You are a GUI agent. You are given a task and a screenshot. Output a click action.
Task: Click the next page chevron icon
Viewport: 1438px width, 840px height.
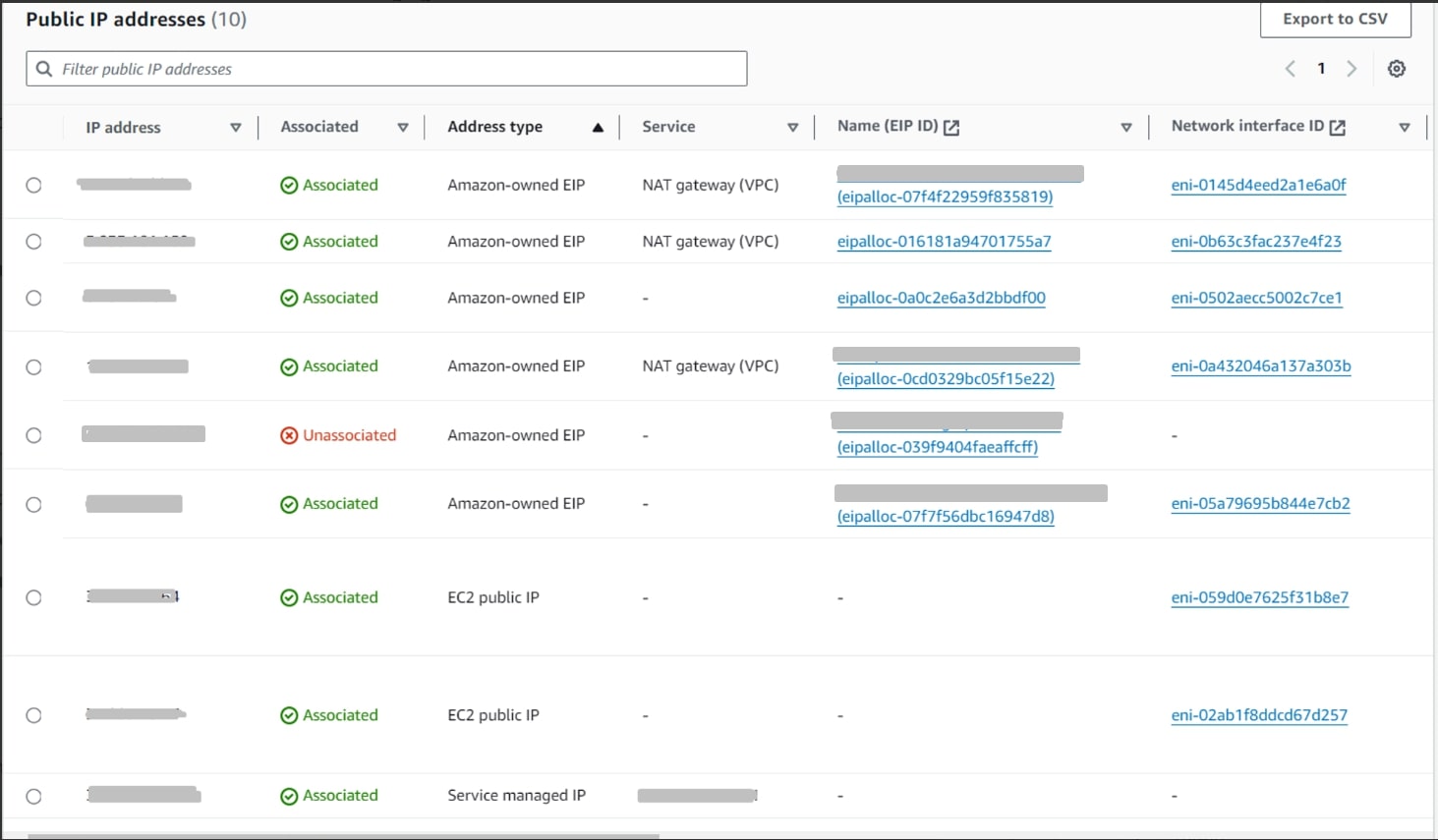coord(1352,68)
